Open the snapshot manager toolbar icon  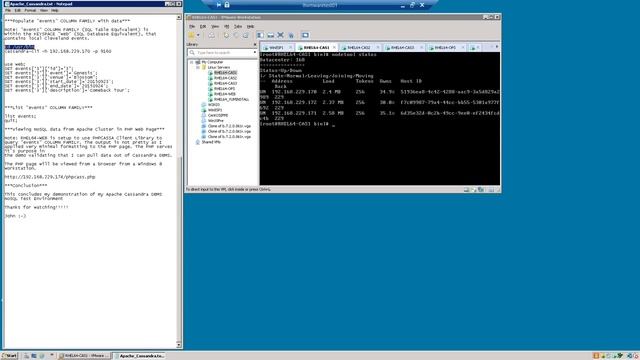[245, 36]
